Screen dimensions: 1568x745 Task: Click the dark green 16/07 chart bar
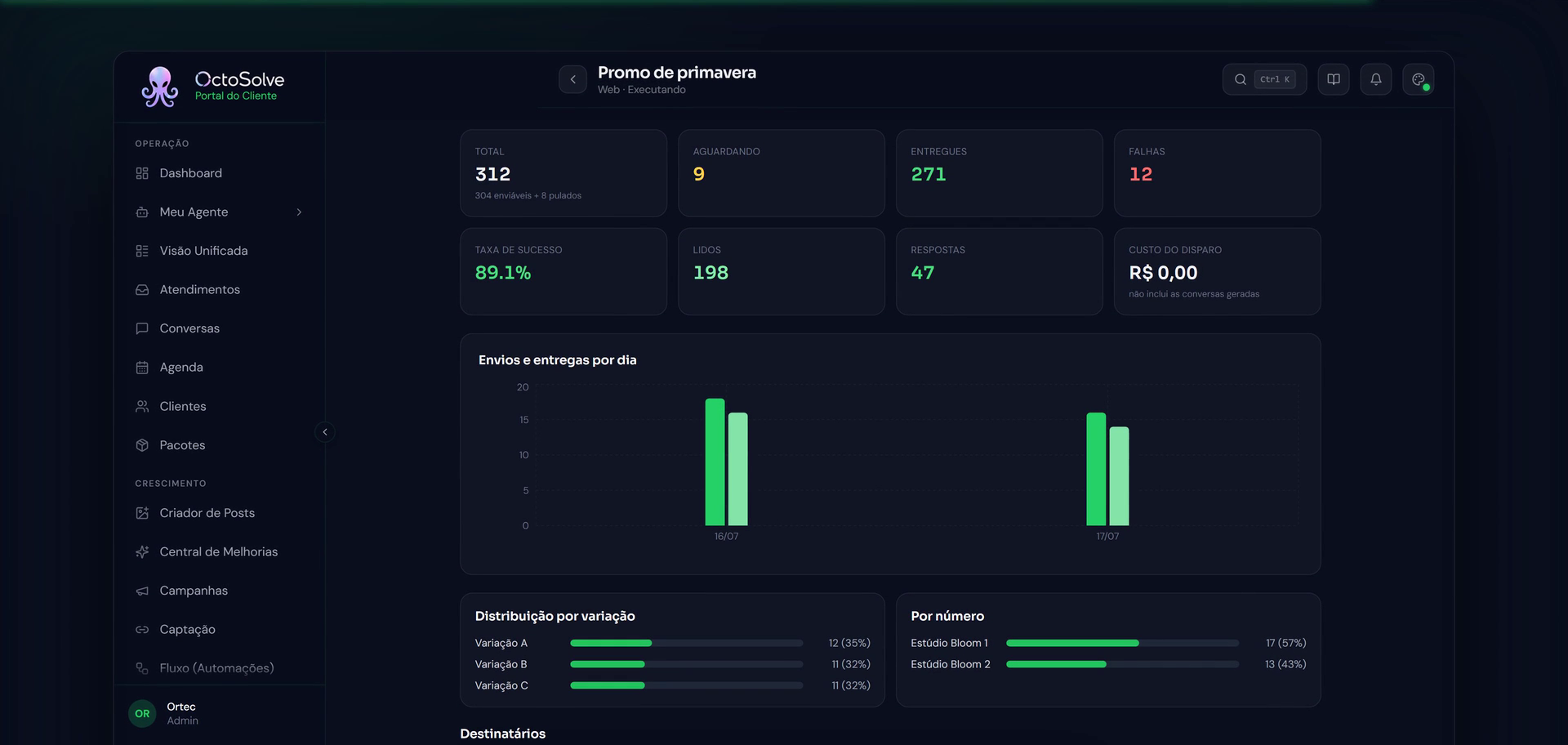(715, 462)
